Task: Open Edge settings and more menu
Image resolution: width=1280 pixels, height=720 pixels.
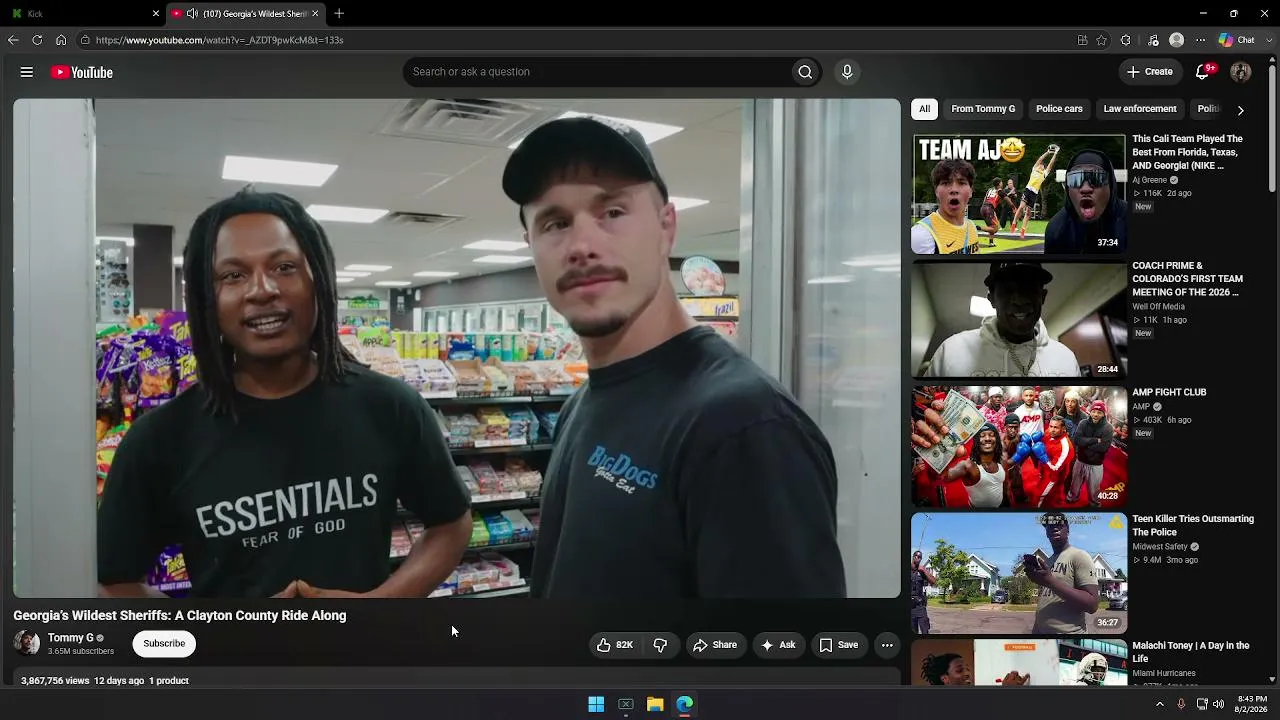Action: 1201,40
